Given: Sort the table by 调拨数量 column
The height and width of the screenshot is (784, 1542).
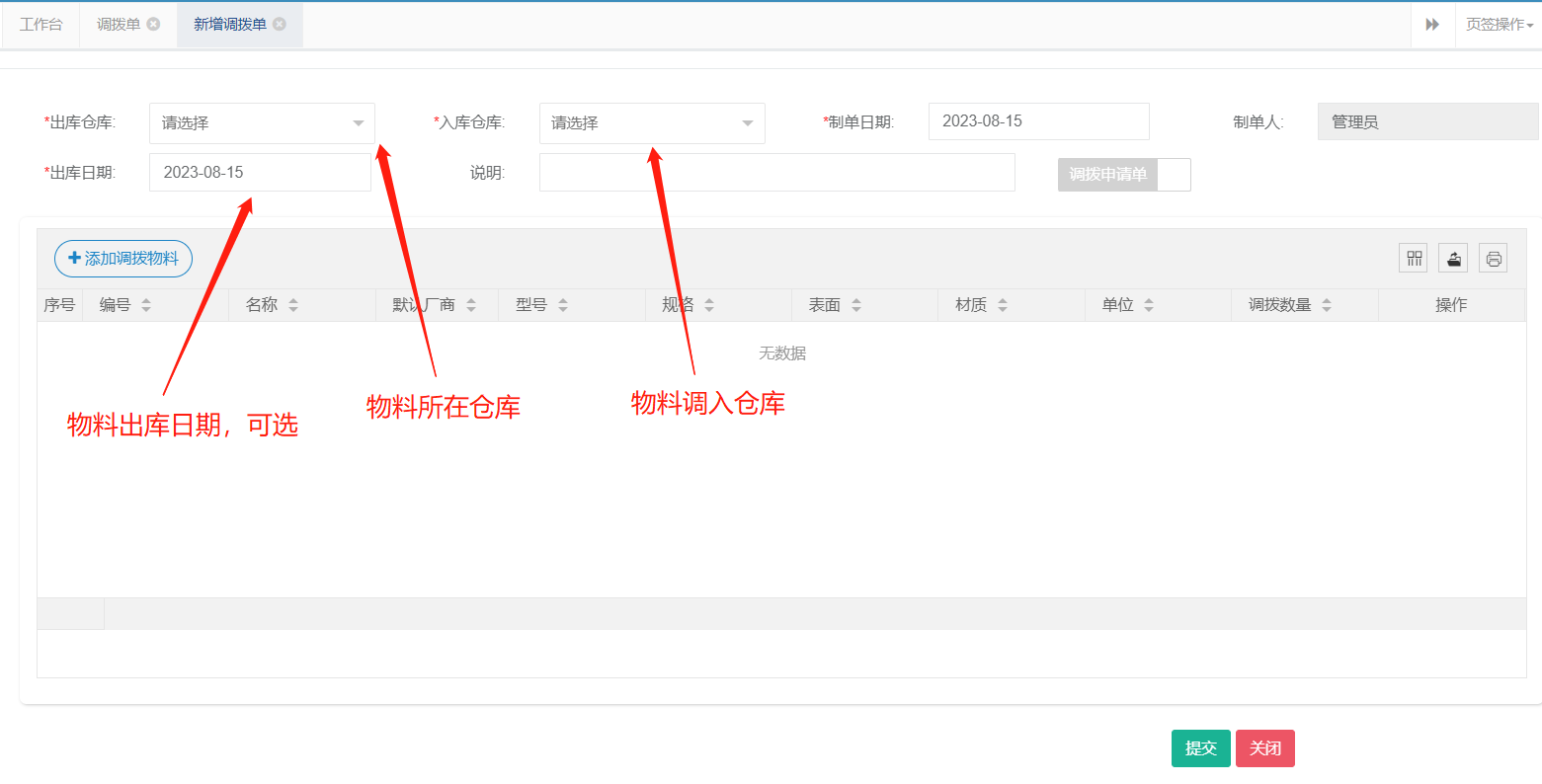Looking at the screenshot, I should [1327, 305].
